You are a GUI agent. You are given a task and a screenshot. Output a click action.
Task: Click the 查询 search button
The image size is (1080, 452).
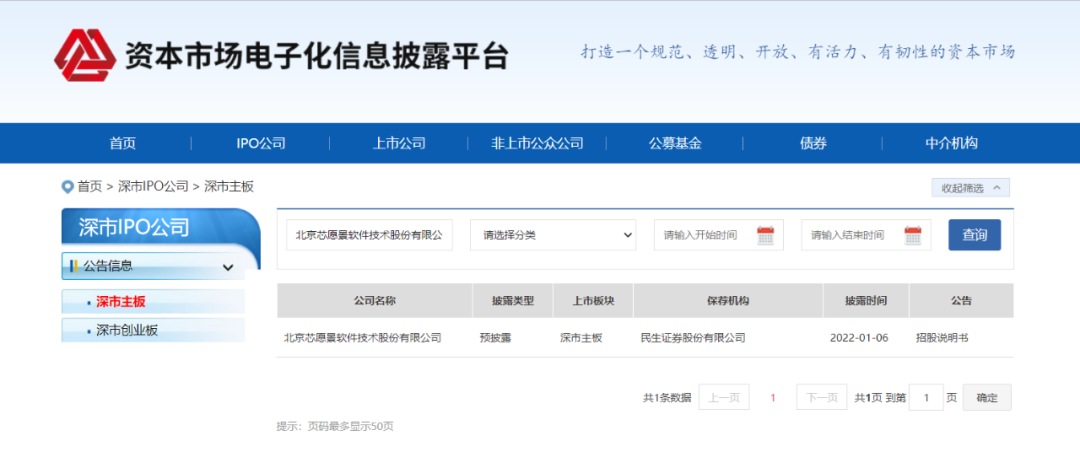click(x=974, y=235)
